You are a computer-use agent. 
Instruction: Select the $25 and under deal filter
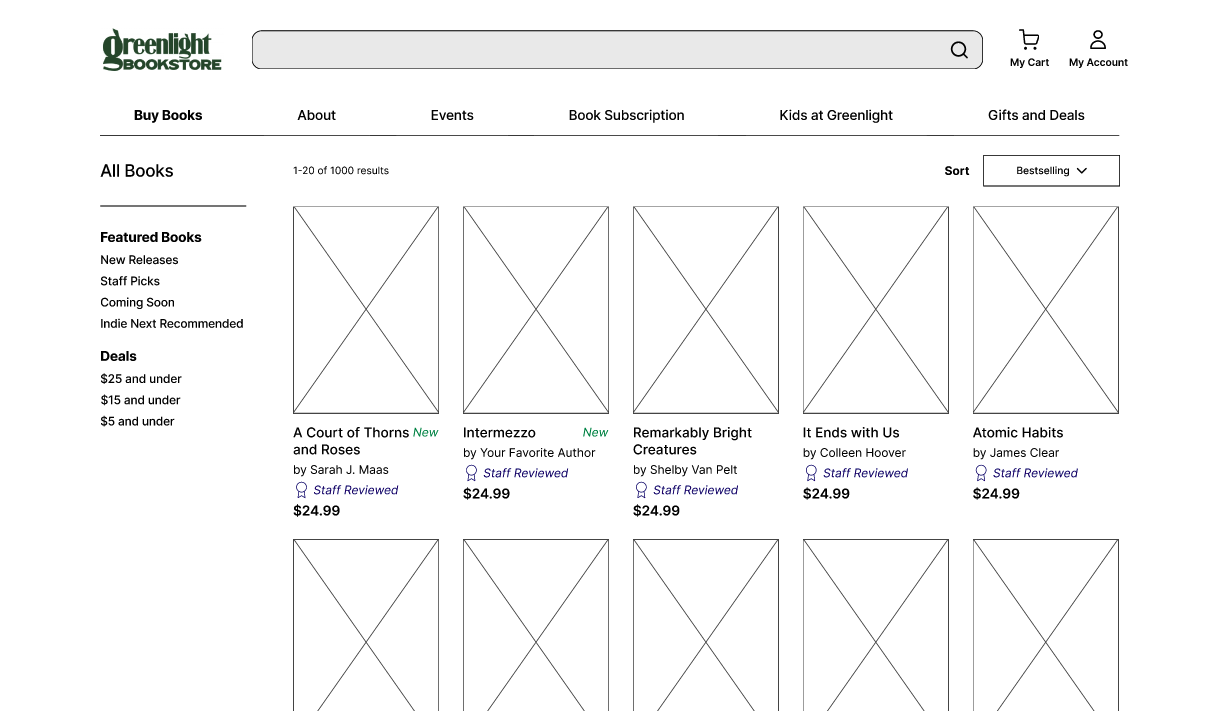click(141, 379)
